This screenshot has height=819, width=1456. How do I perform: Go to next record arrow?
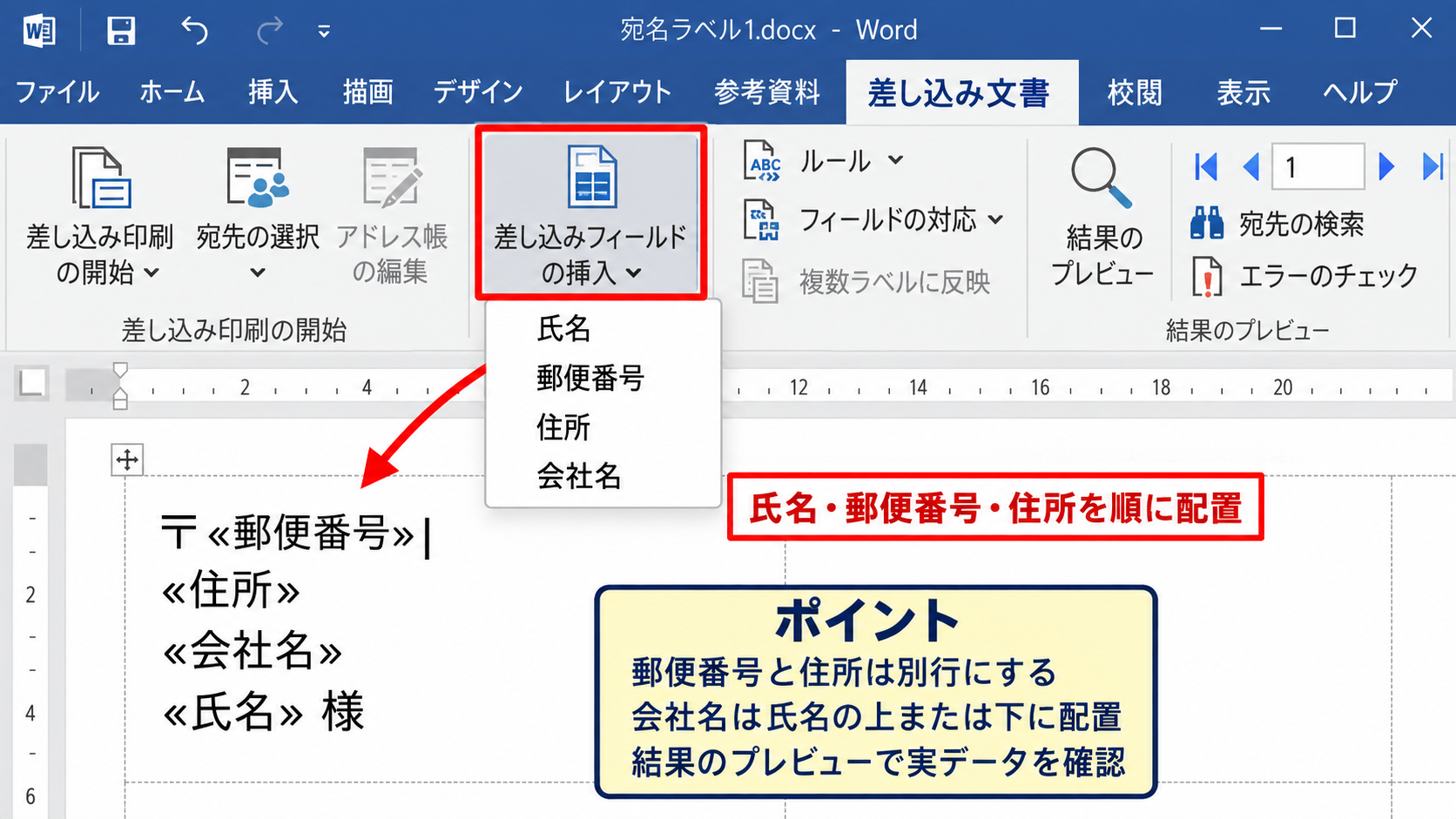point(1387,166)
